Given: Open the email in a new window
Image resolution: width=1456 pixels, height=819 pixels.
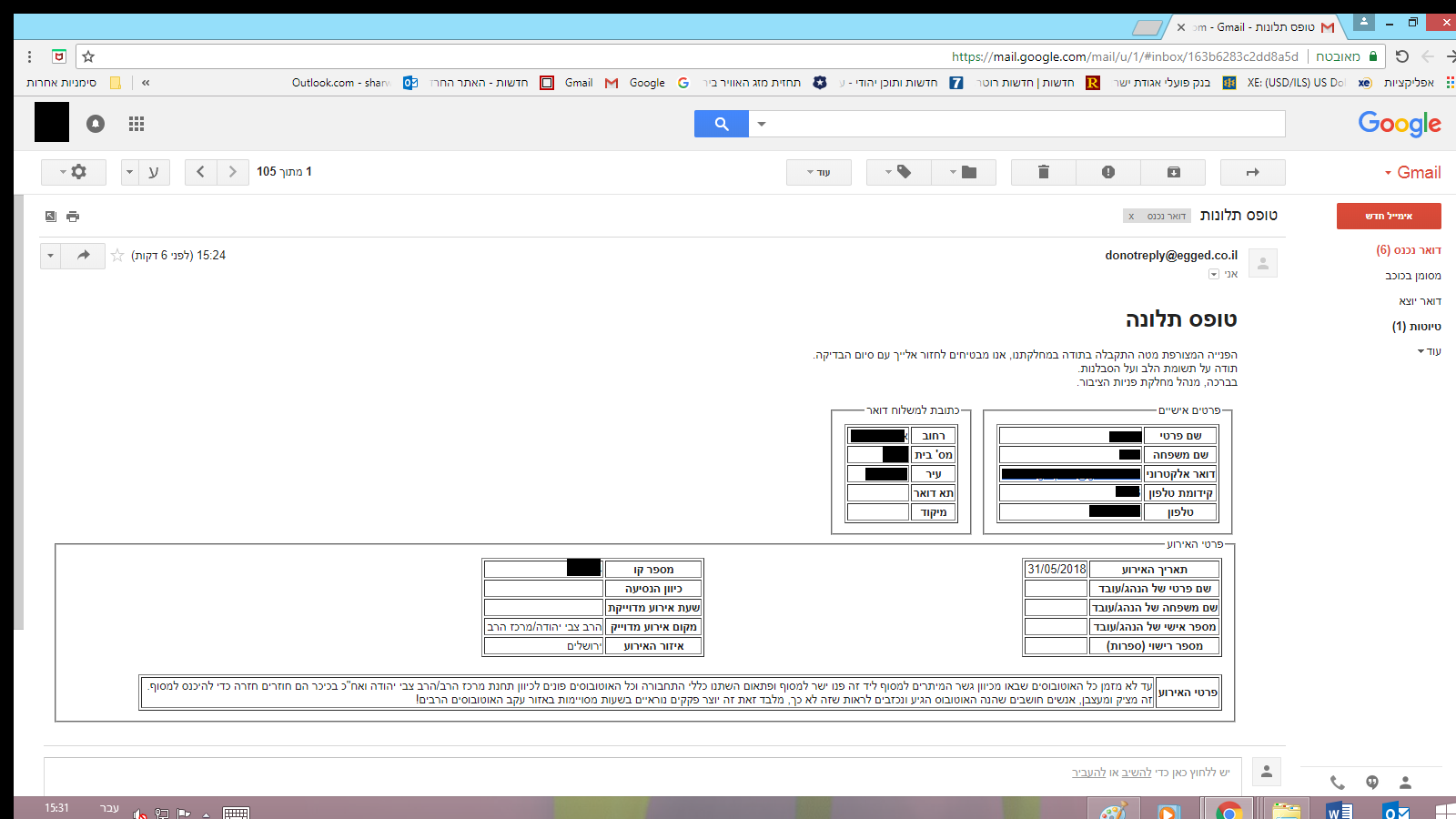Looking at the screenshot, I should click(51, 217).
